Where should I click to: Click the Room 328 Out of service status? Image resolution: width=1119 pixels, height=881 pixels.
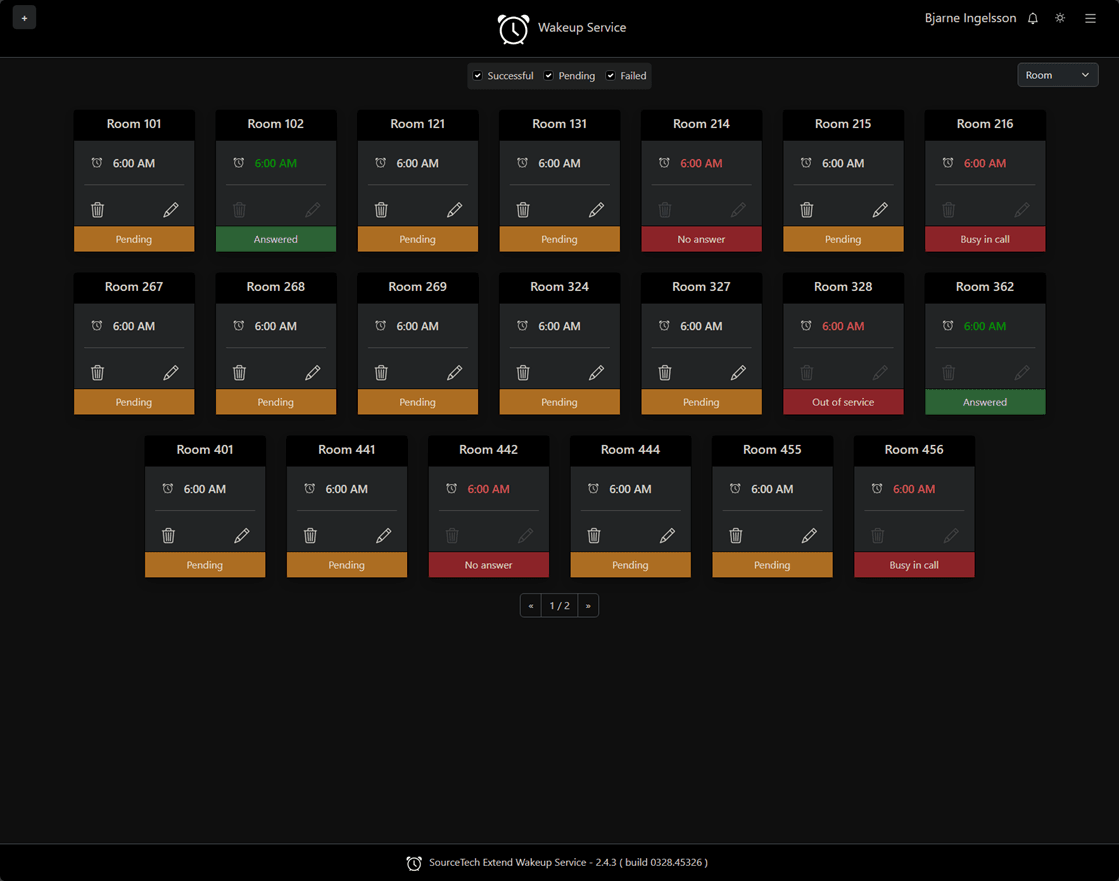[843, 403]
